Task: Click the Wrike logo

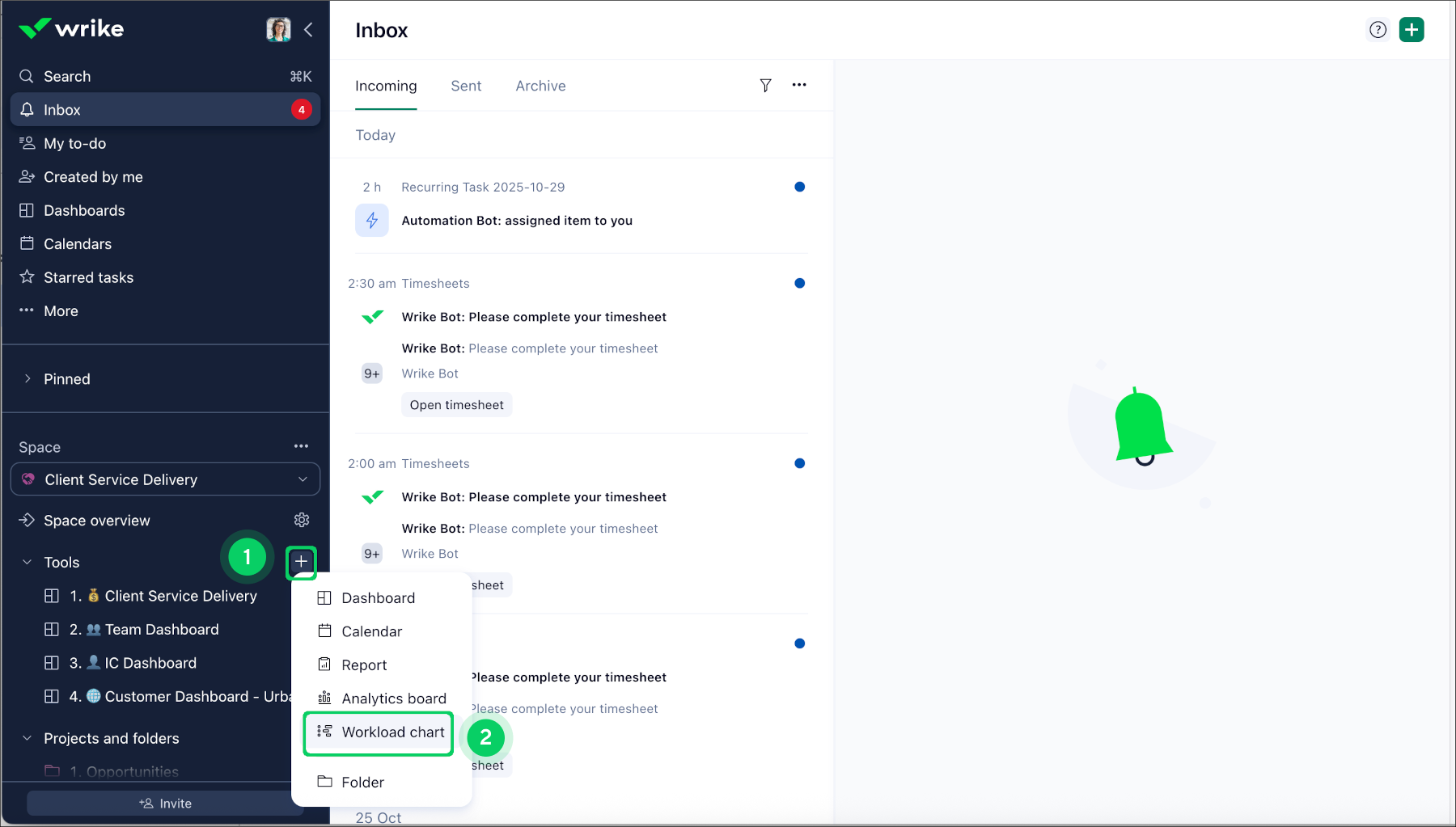Action: point(71,29)
